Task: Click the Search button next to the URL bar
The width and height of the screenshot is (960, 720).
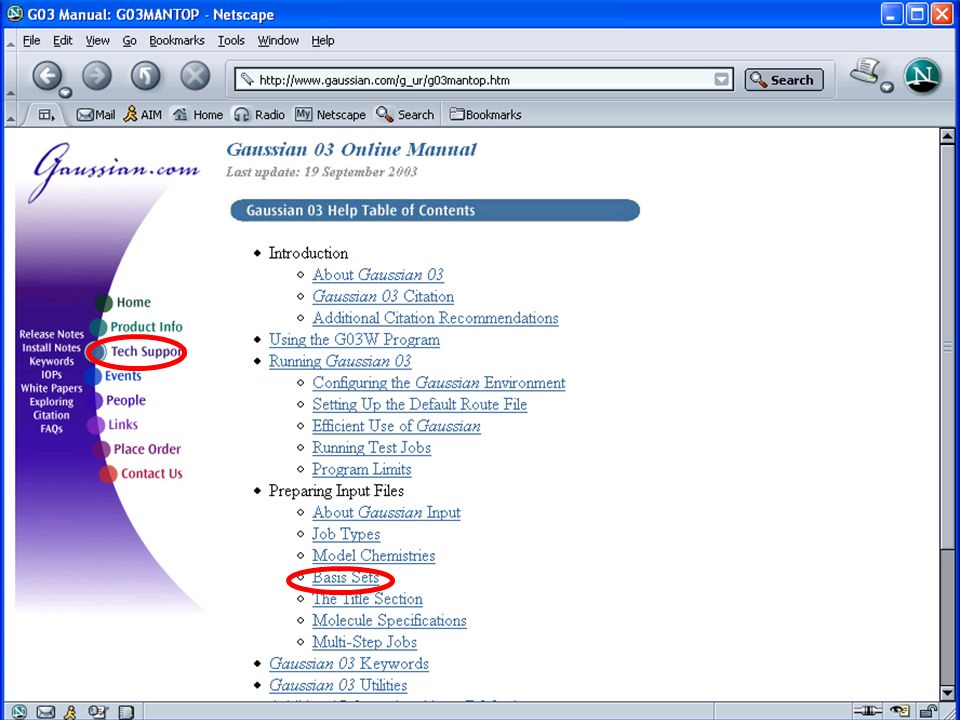Action: coord(784,80)
